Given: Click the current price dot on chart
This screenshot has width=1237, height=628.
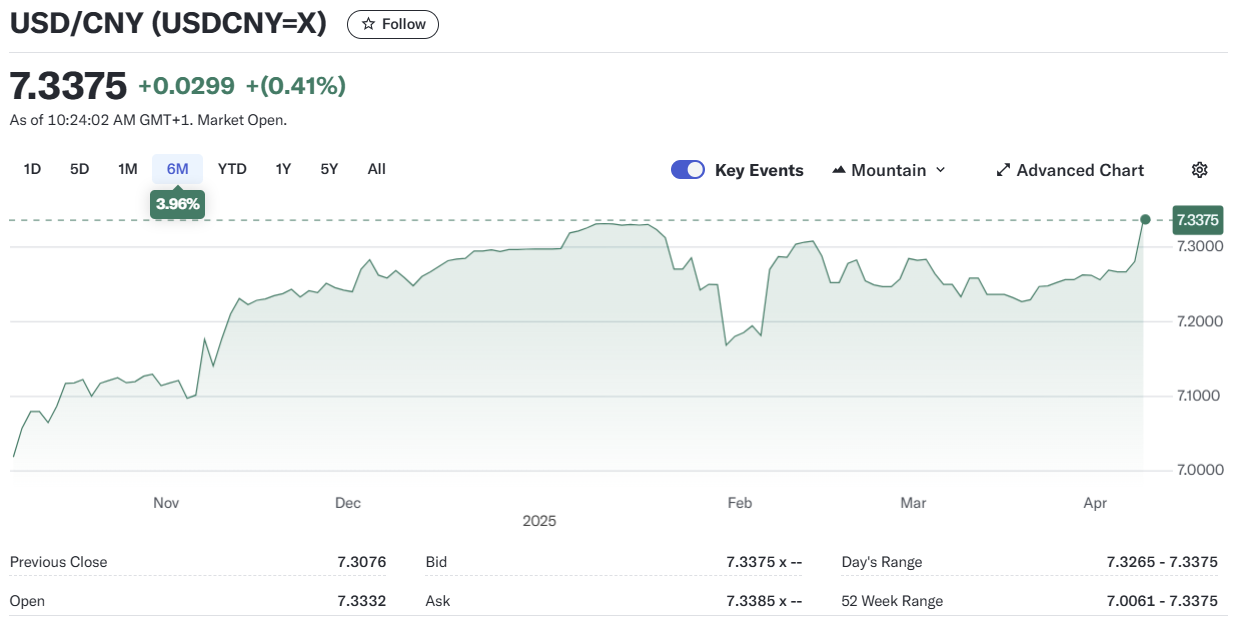Looking at the screenshot, I should (x=1145, y=219).
